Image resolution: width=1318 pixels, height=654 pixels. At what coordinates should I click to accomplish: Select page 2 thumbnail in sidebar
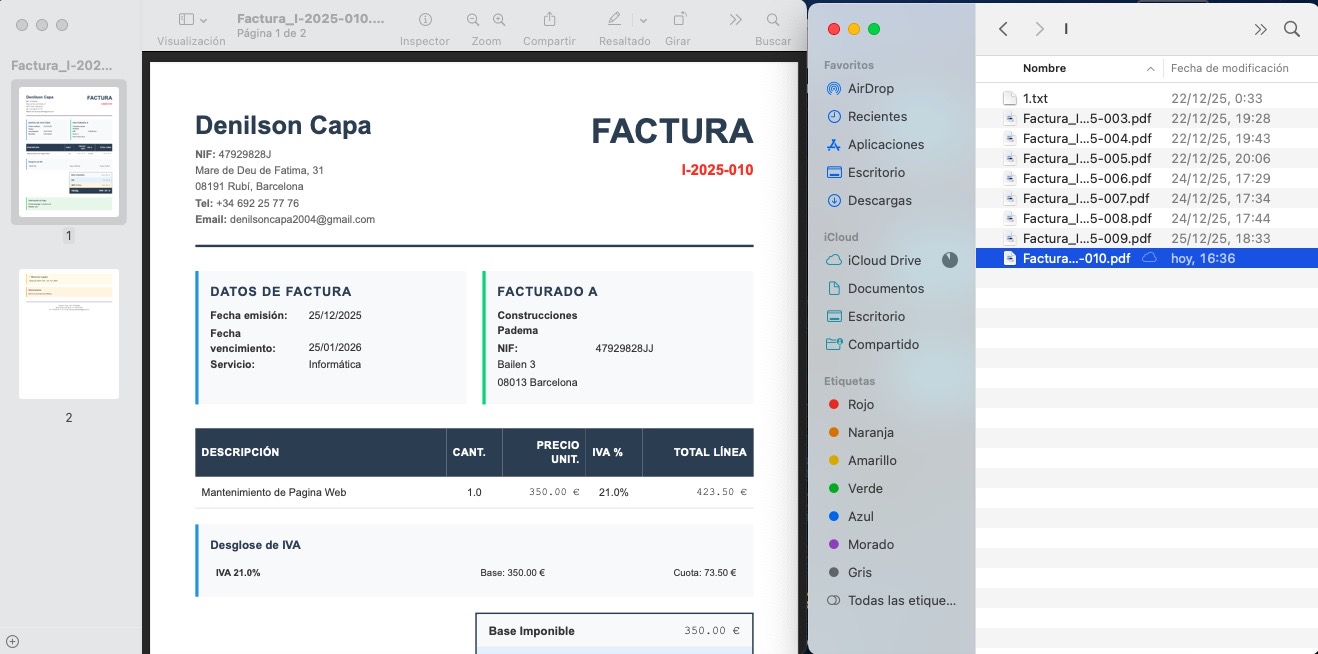point(69,334)
